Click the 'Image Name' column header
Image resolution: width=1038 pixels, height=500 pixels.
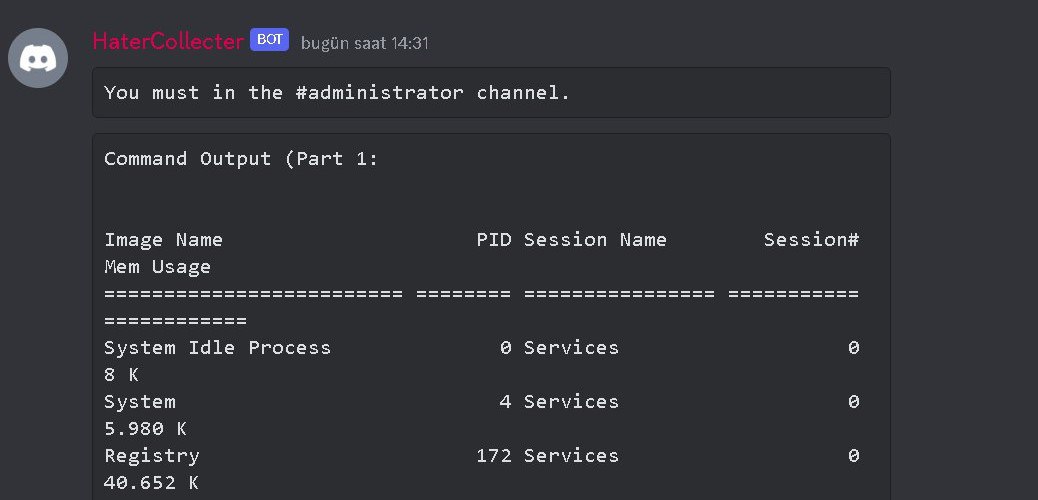[163, 240]
